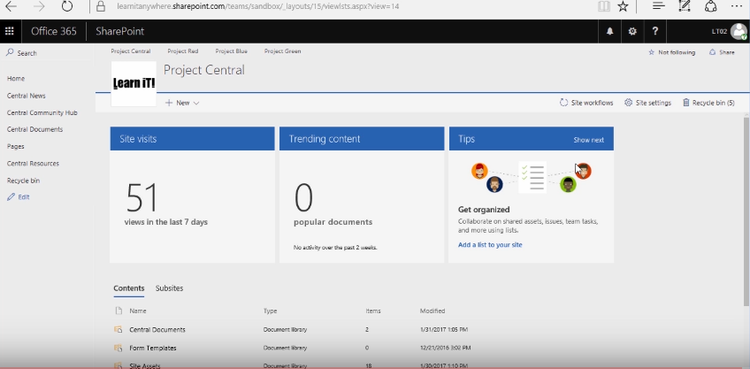Open Project Blue top navigation link
The width and height of the screenshot is (750, 369).
pyautogui.click(x=231, y=51)
